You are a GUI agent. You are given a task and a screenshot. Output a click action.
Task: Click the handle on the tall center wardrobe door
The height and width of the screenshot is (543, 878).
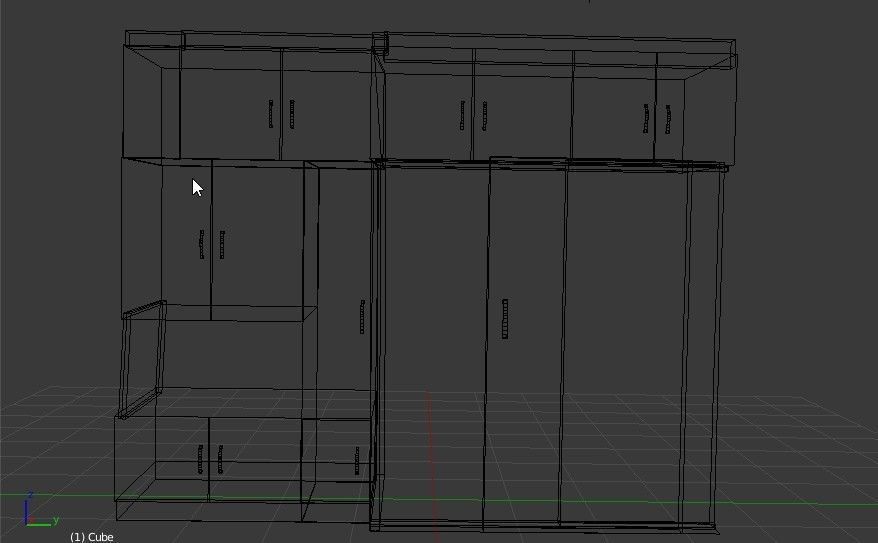505,319
